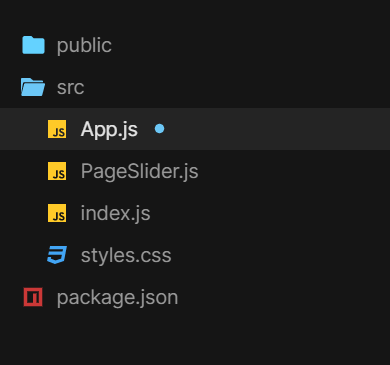Click the red npm icon beside package.json
The width and height of the screenshot is (390, 365).
33,297
